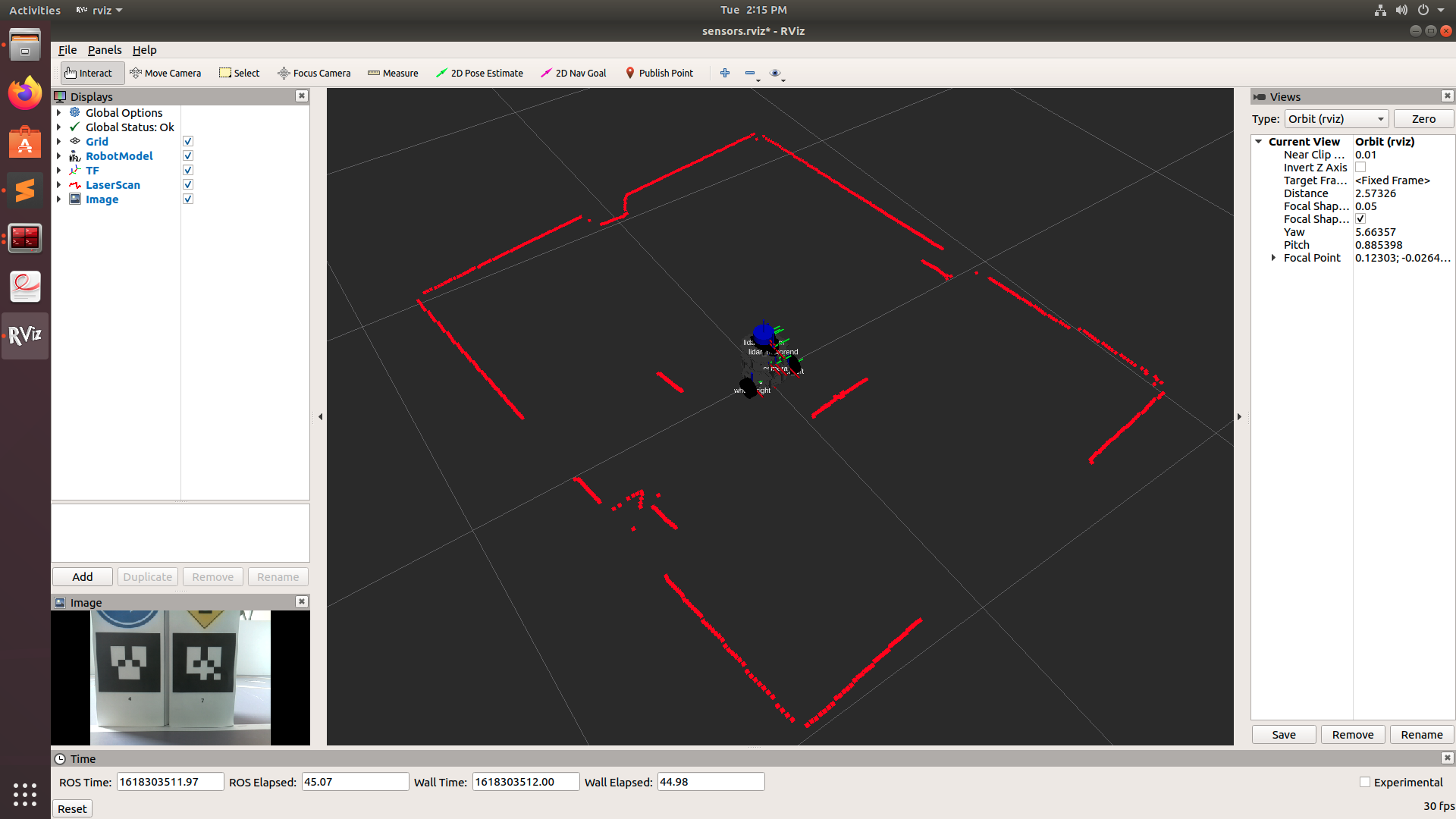Expand the LaserScan display properties
The width and height of the screenshot is (1456, 819).
(x=58, y=184)
